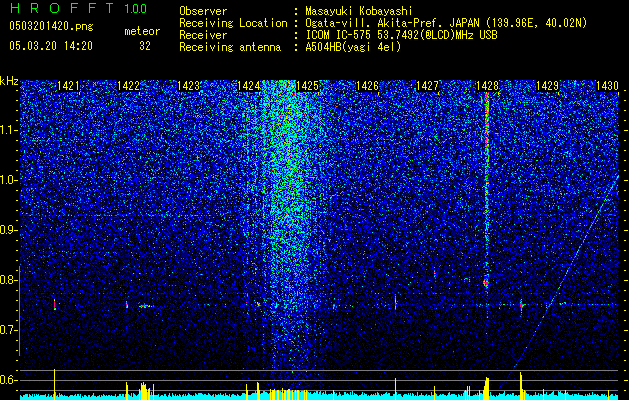Screen dimensions: 629x400
Task: Click the 0.9 frequency axis label
Action: (8, 230)
